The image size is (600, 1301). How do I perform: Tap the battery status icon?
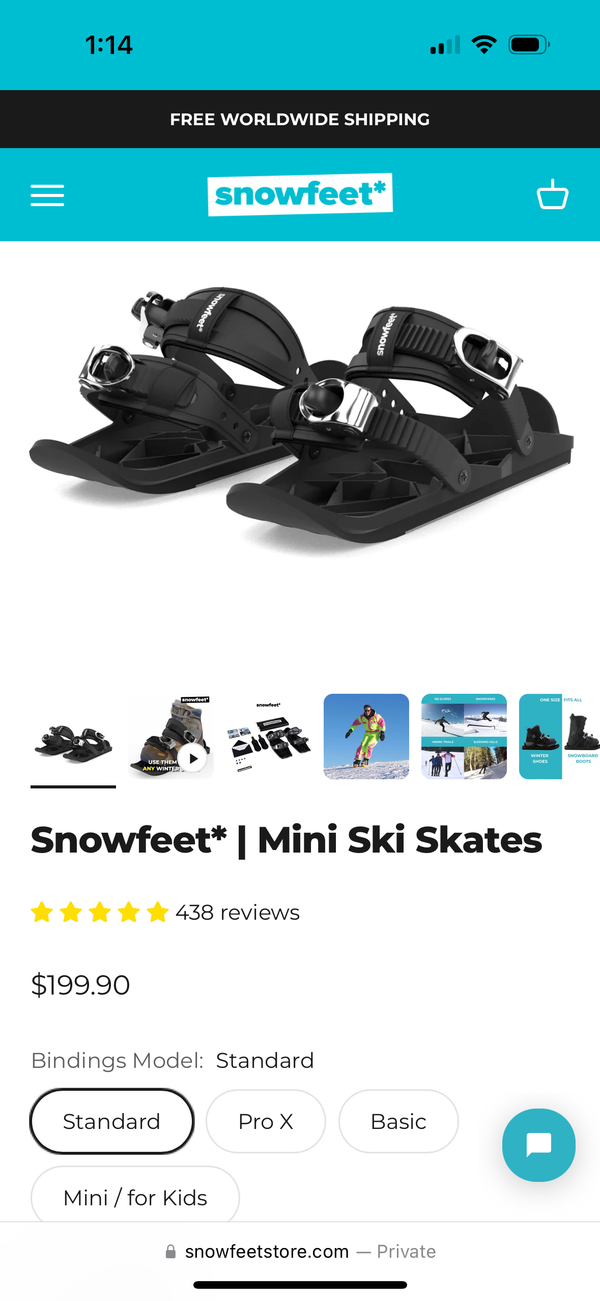[529, 45]
